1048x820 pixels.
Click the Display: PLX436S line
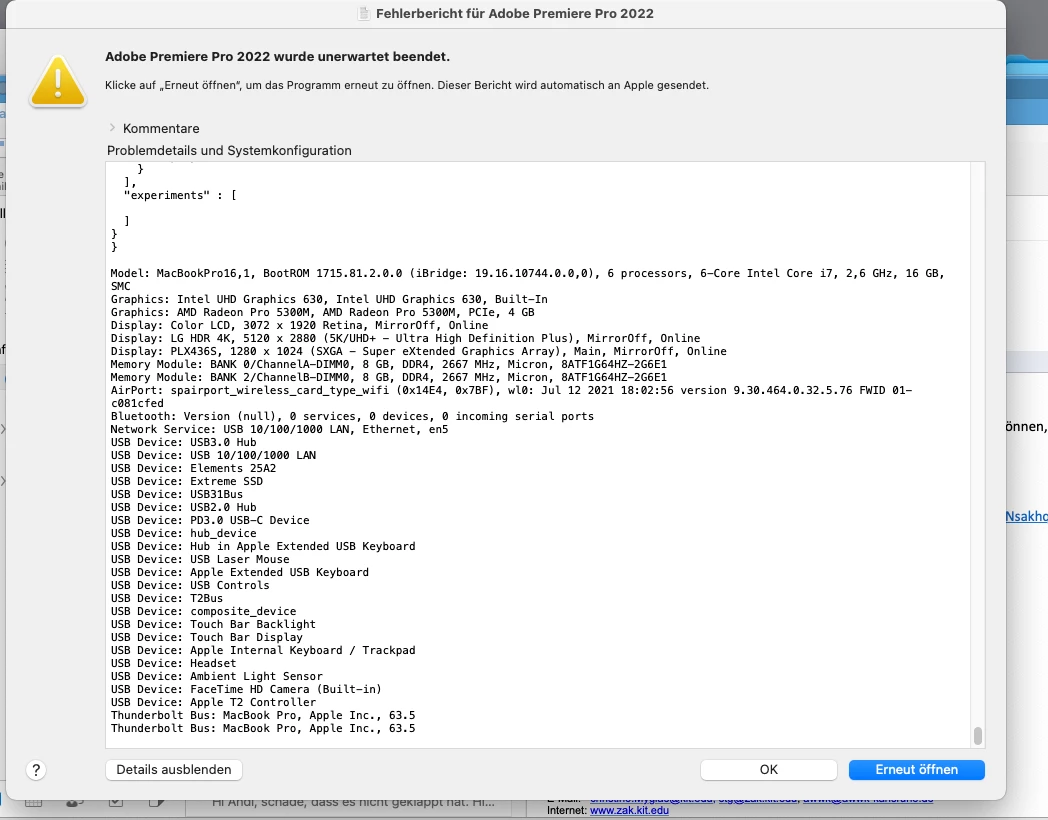pos(418,351)
